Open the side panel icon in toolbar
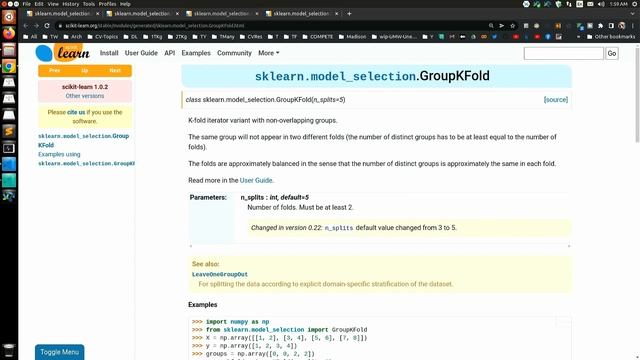Image resolution: width=640 pixels, height=360 pixels. [611, 25]
